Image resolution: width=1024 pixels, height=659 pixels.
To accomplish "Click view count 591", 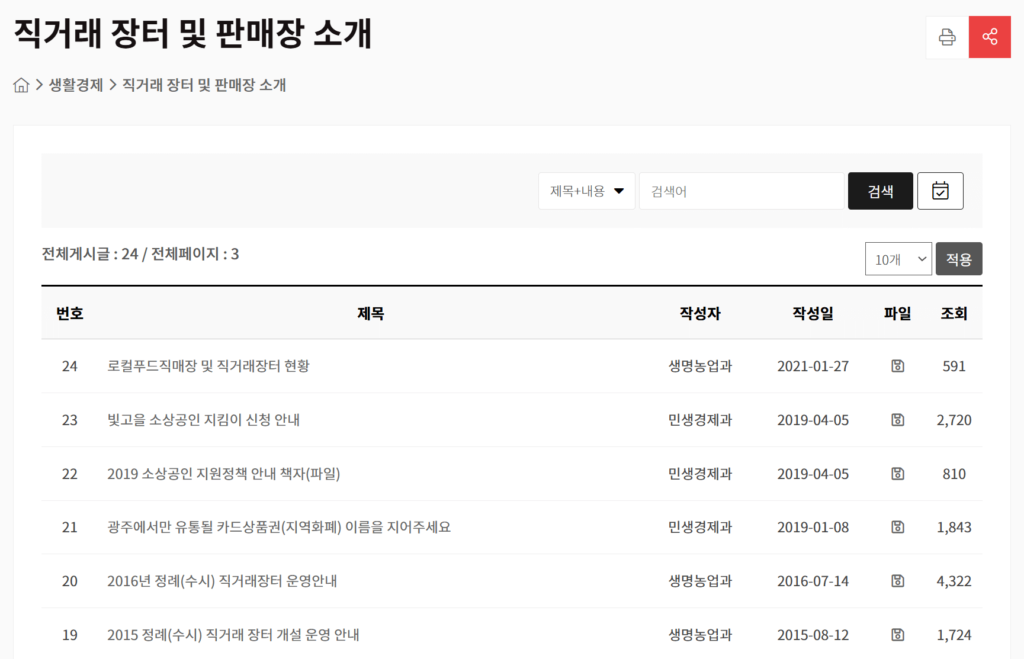I will [x=953, y=366].
